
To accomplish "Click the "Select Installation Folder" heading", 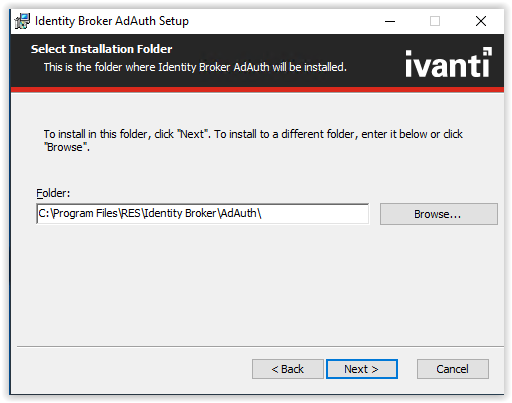I will point(101,49).
